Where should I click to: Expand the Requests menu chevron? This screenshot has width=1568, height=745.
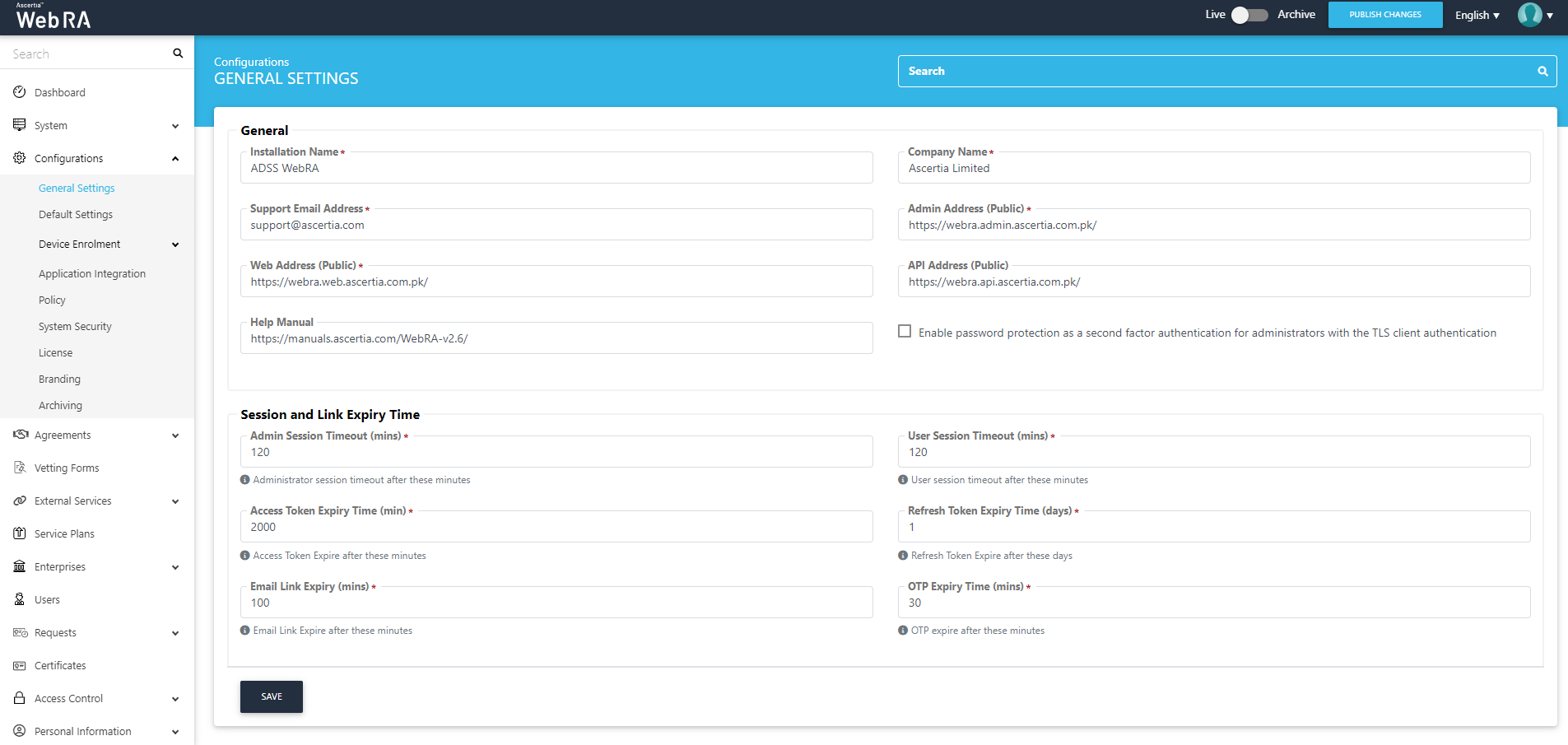(x=175, y=633)
